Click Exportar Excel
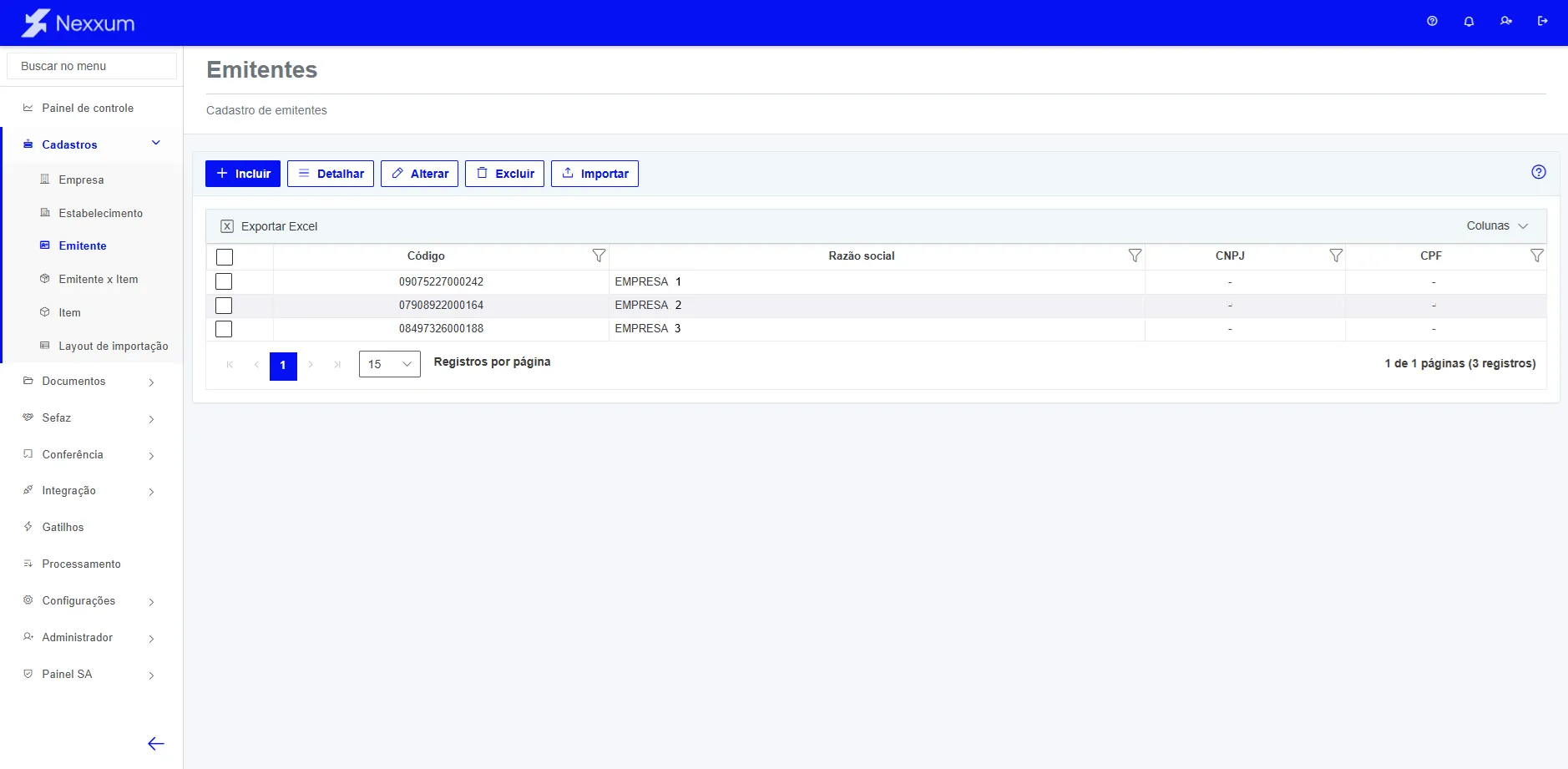The height and width of the screenshot is (769, 1568). point(269,226)
